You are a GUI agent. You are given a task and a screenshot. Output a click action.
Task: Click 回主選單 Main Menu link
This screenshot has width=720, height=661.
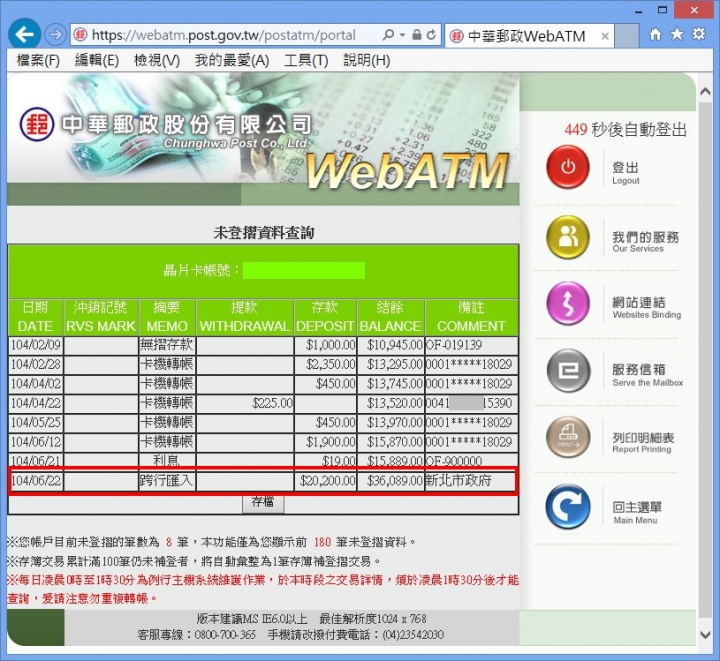pos(637,512)
